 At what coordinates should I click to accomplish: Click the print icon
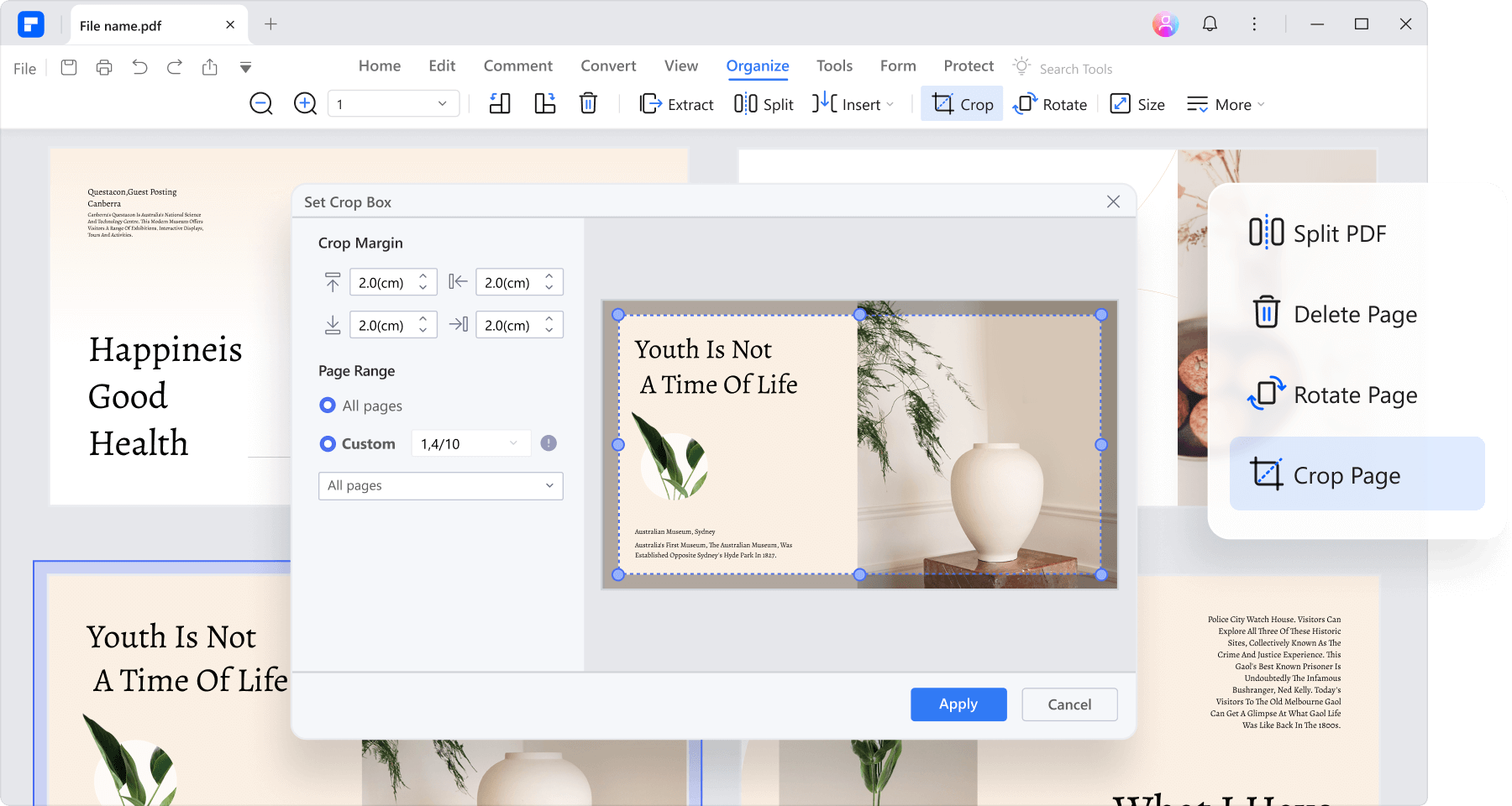tap(104, 67)
